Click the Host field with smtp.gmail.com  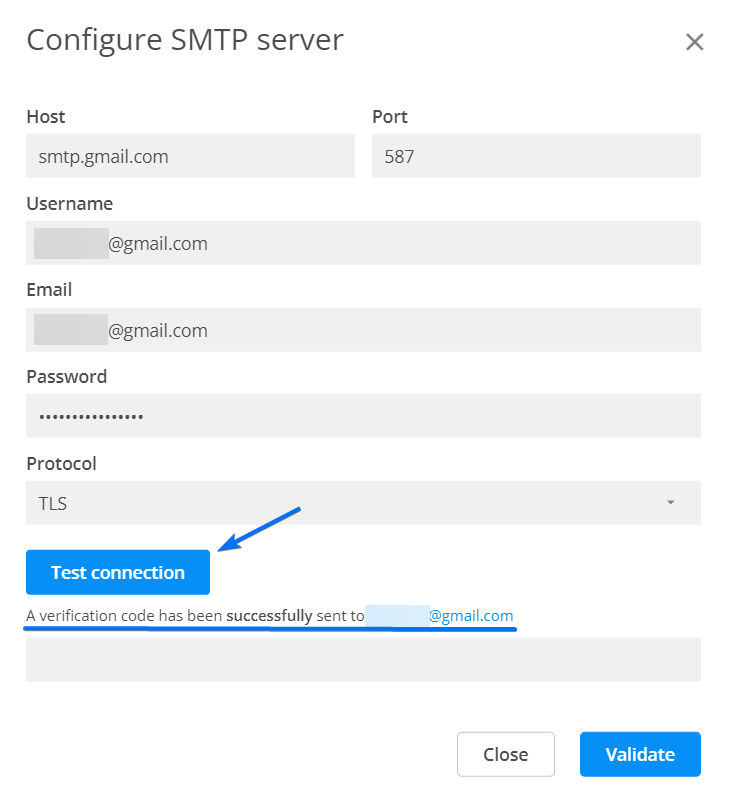click(x=190, y=157)
